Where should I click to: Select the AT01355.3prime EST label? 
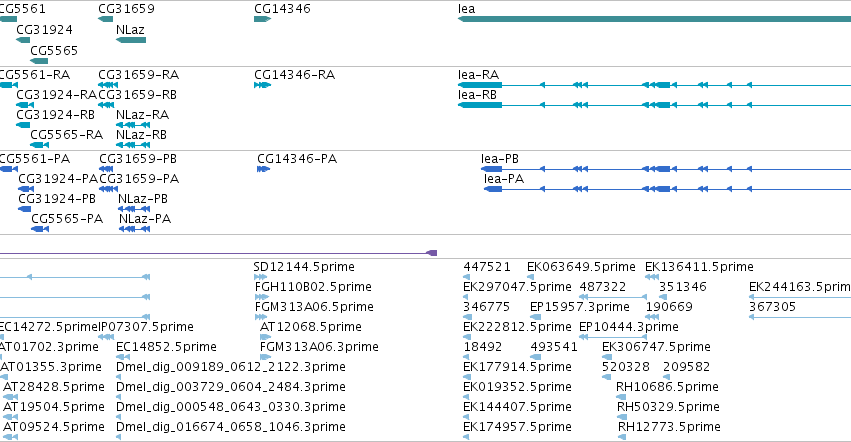pos(51,367)
